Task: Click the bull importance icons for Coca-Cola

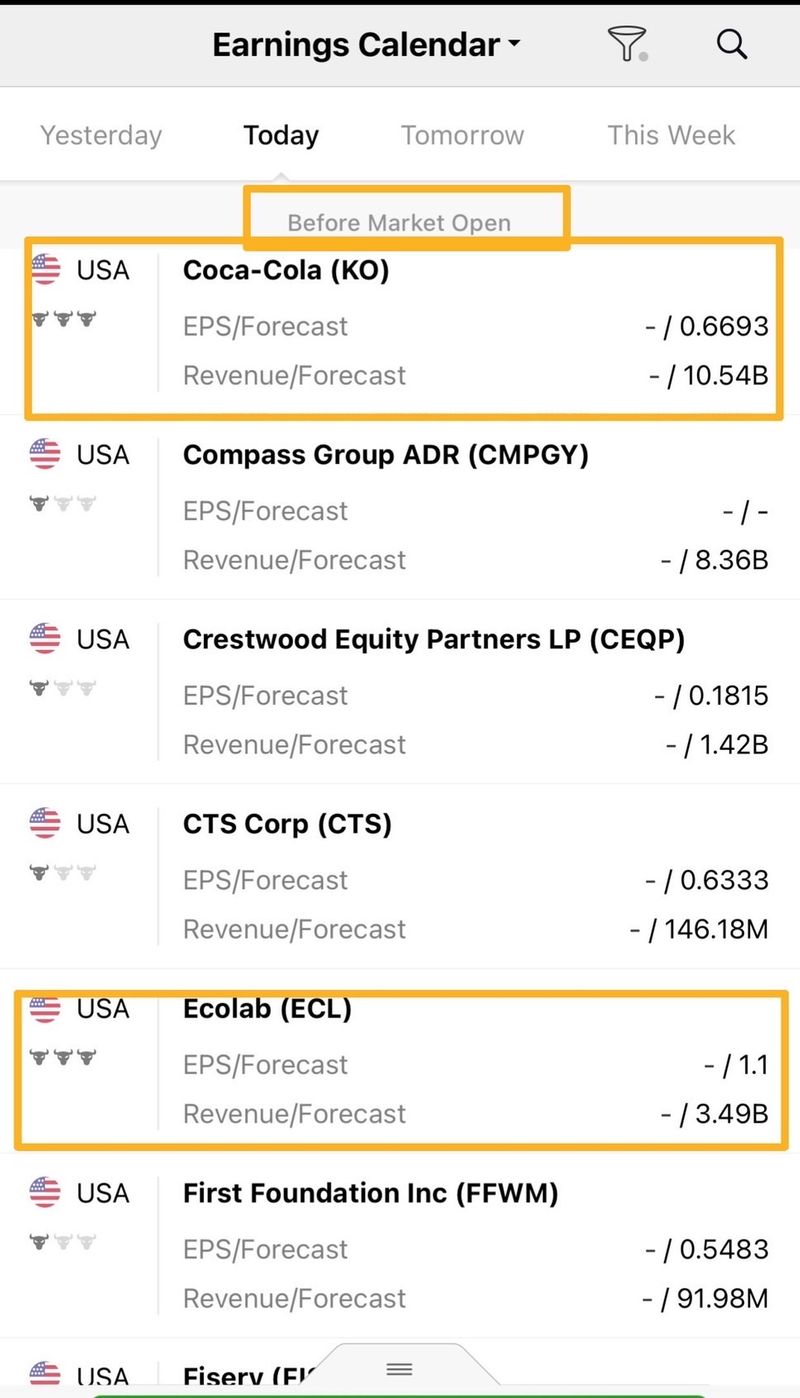Action: [63, 319]
